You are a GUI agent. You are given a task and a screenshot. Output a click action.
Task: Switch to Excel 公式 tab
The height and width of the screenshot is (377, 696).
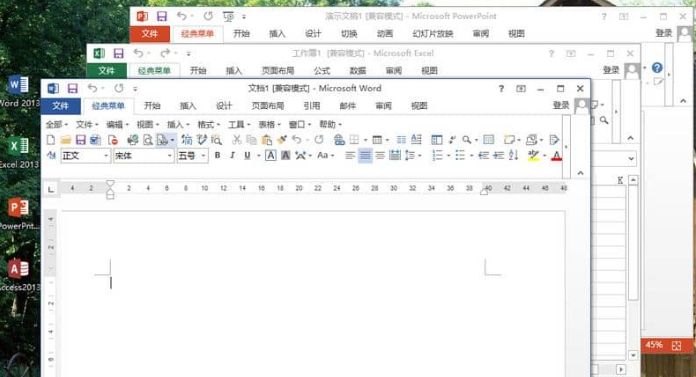[x=322, y=71]
